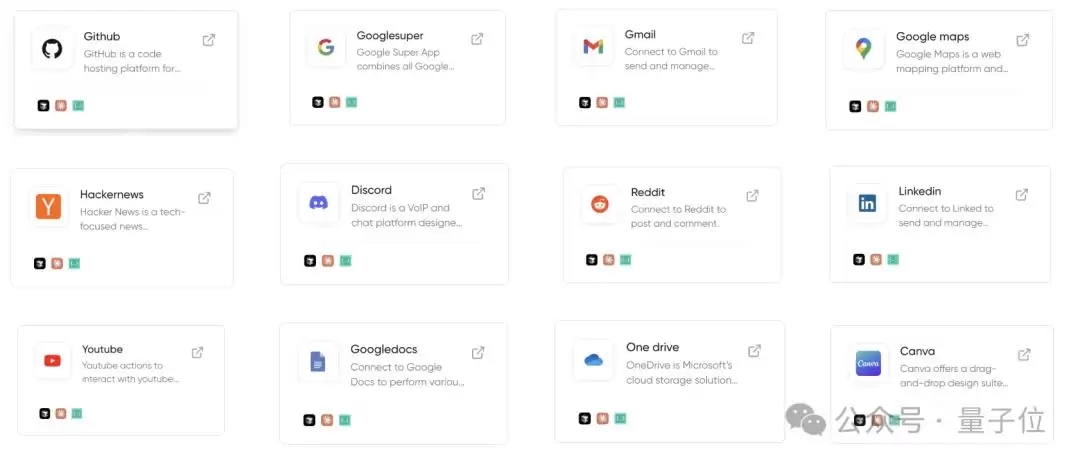This screenshot has width=1080, height=464.
Task: Open external link on Github card
Action: click(209, 40)
